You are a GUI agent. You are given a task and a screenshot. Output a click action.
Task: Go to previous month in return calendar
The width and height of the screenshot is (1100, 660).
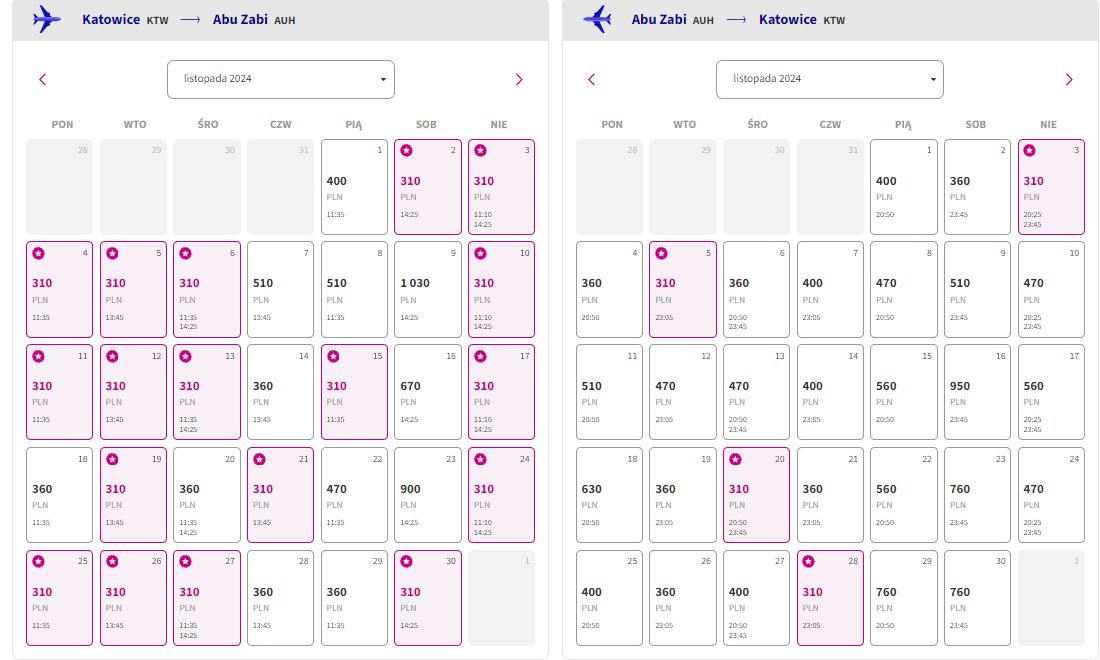pyautogui.click(x=592, y=79)
